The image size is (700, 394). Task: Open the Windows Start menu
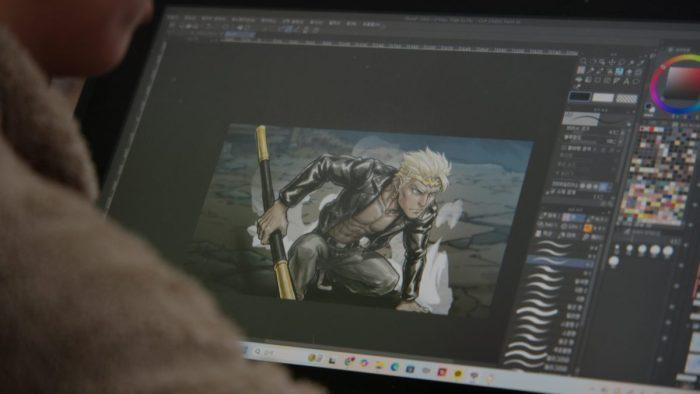click(246, 350)
